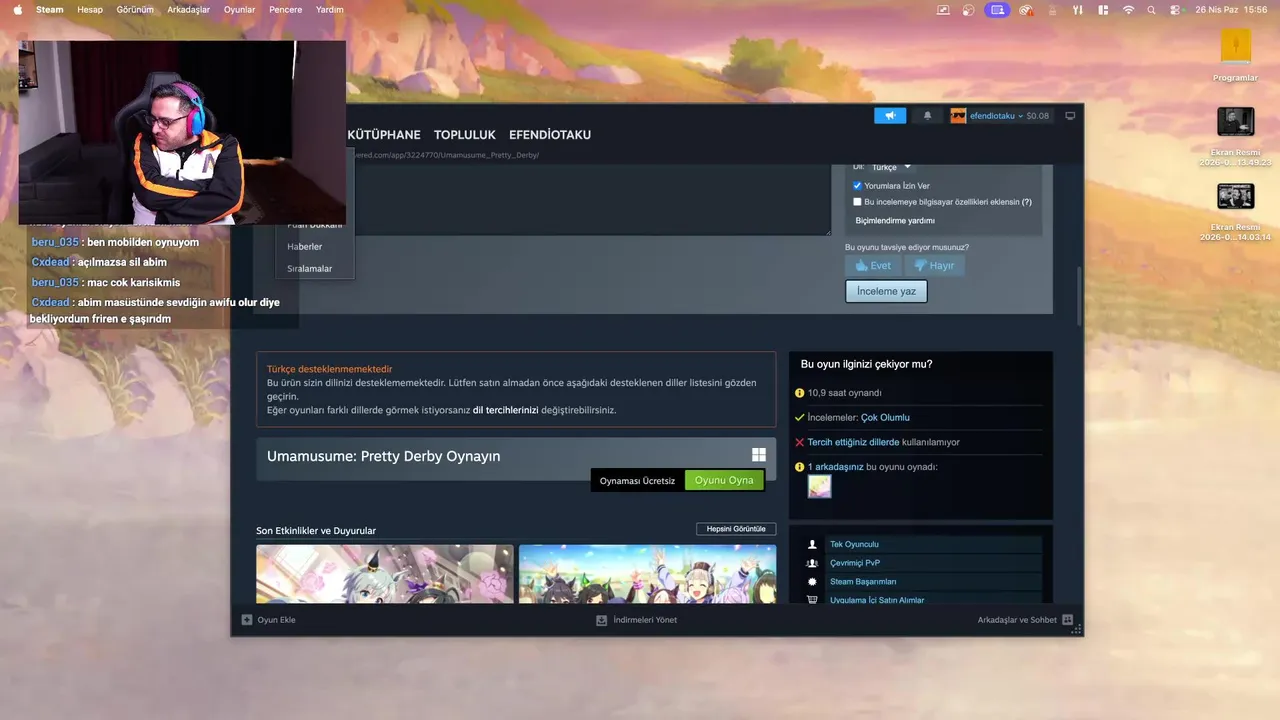Image resolution: width=1280 pixels, height=720 pixels.
Task: Click the menu bar date and time
Action: [x=1231, y=9]
